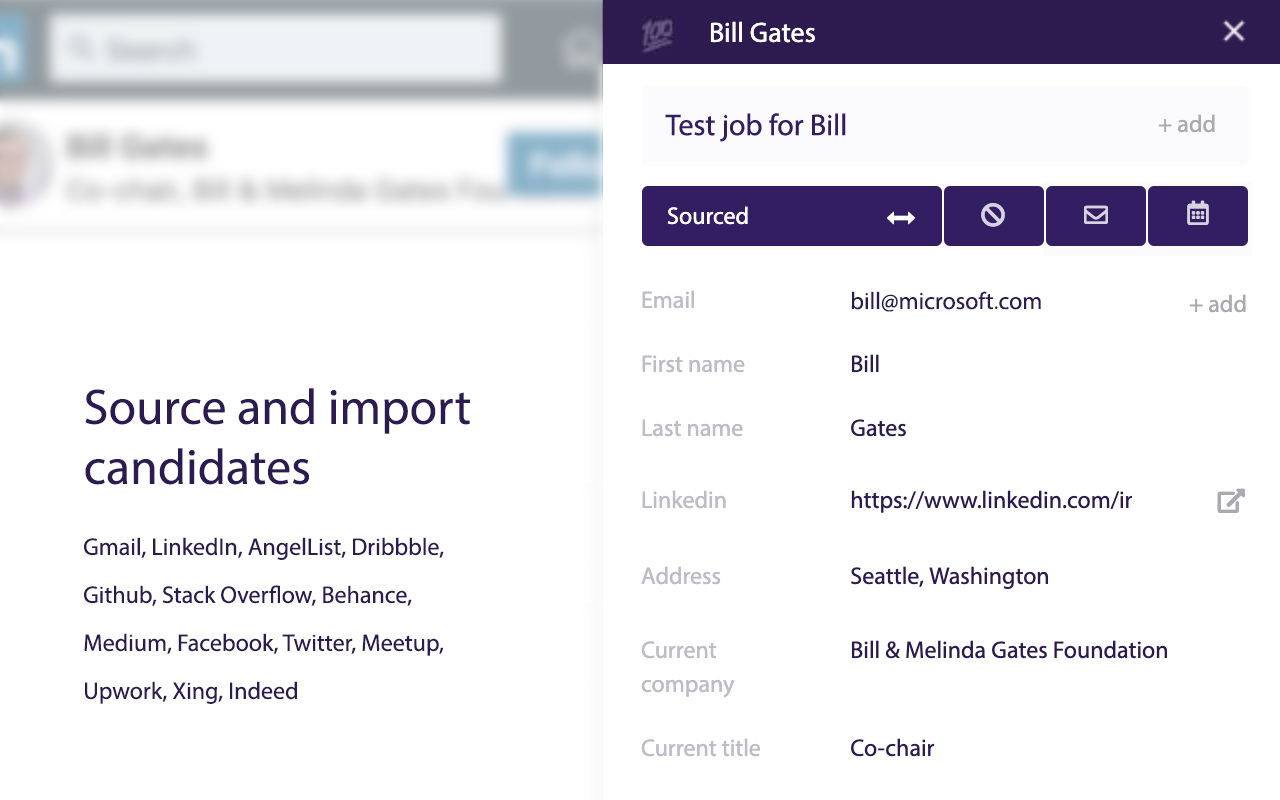Click the blurred Search box in background page

pyautogui.click(x=275, y=48)
